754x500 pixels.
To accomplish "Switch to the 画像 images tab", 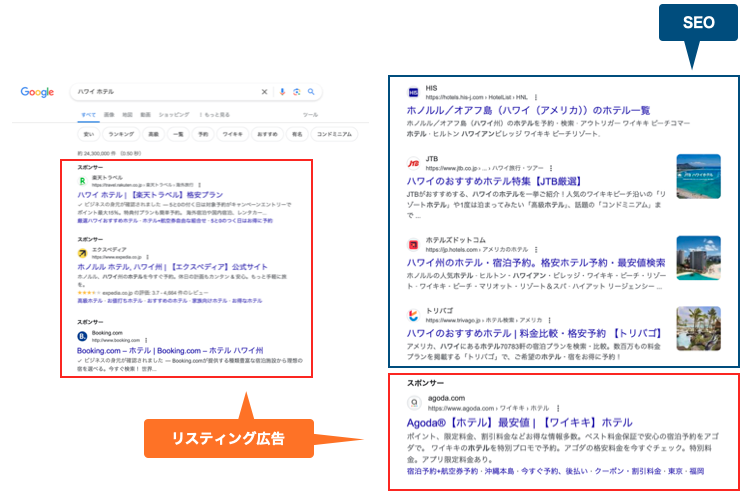I will pyautogui.click(x=109, y=115).
